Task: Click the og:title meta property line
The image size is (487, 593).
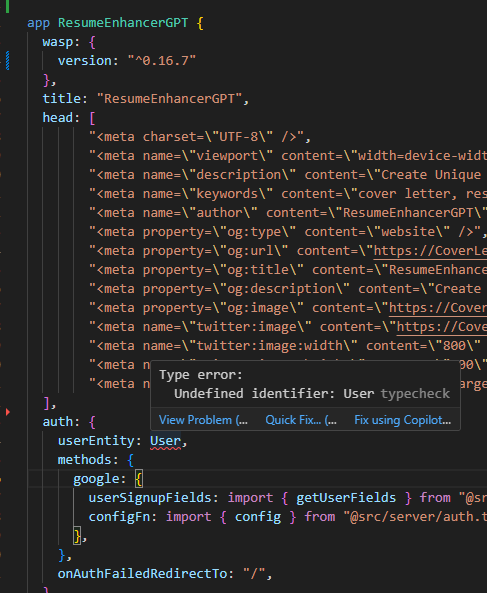Action: click(x=288, y=270)
